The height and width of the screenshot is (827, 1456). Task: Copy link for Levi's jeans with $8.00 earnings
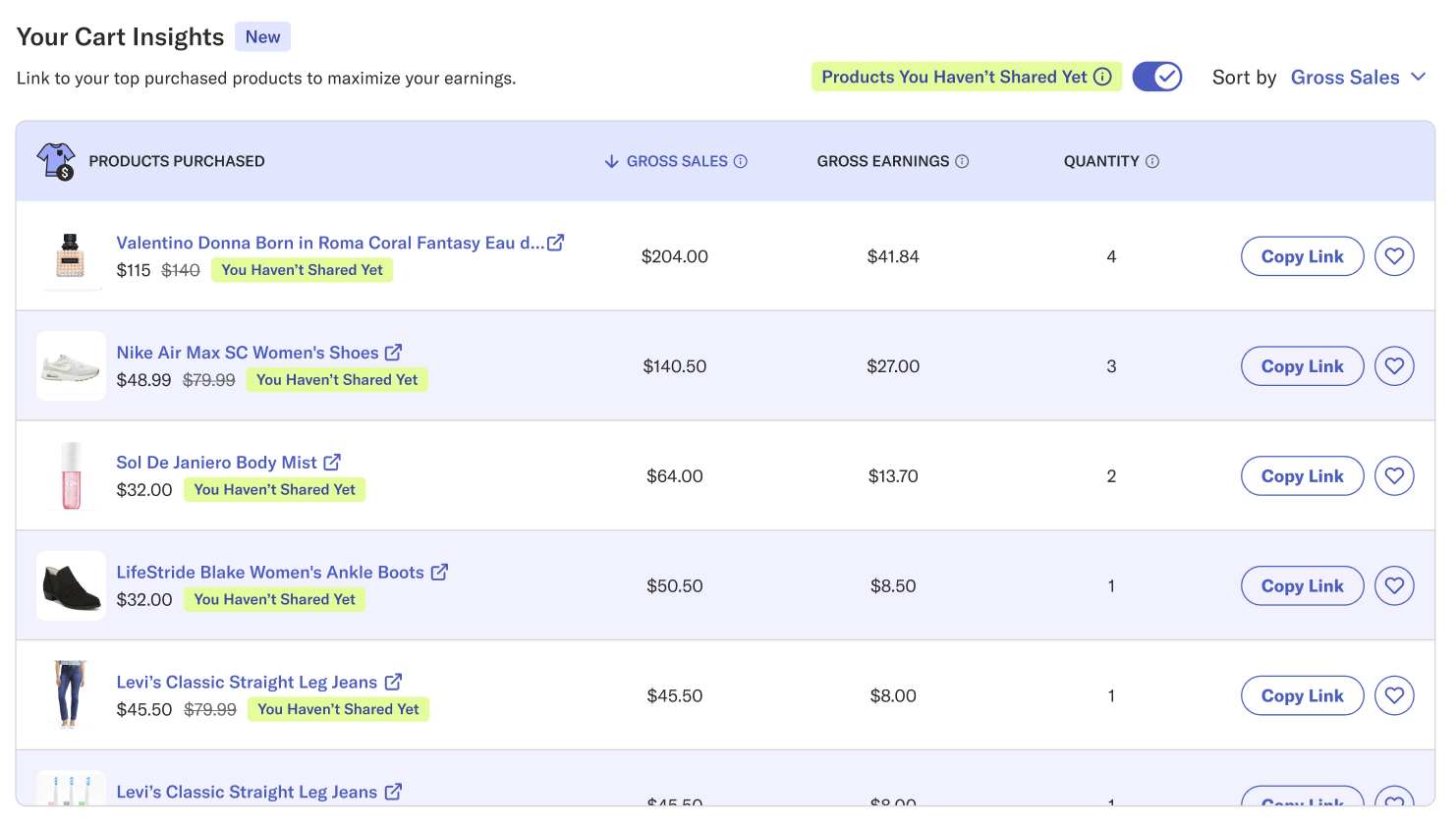coord(1302,696)
